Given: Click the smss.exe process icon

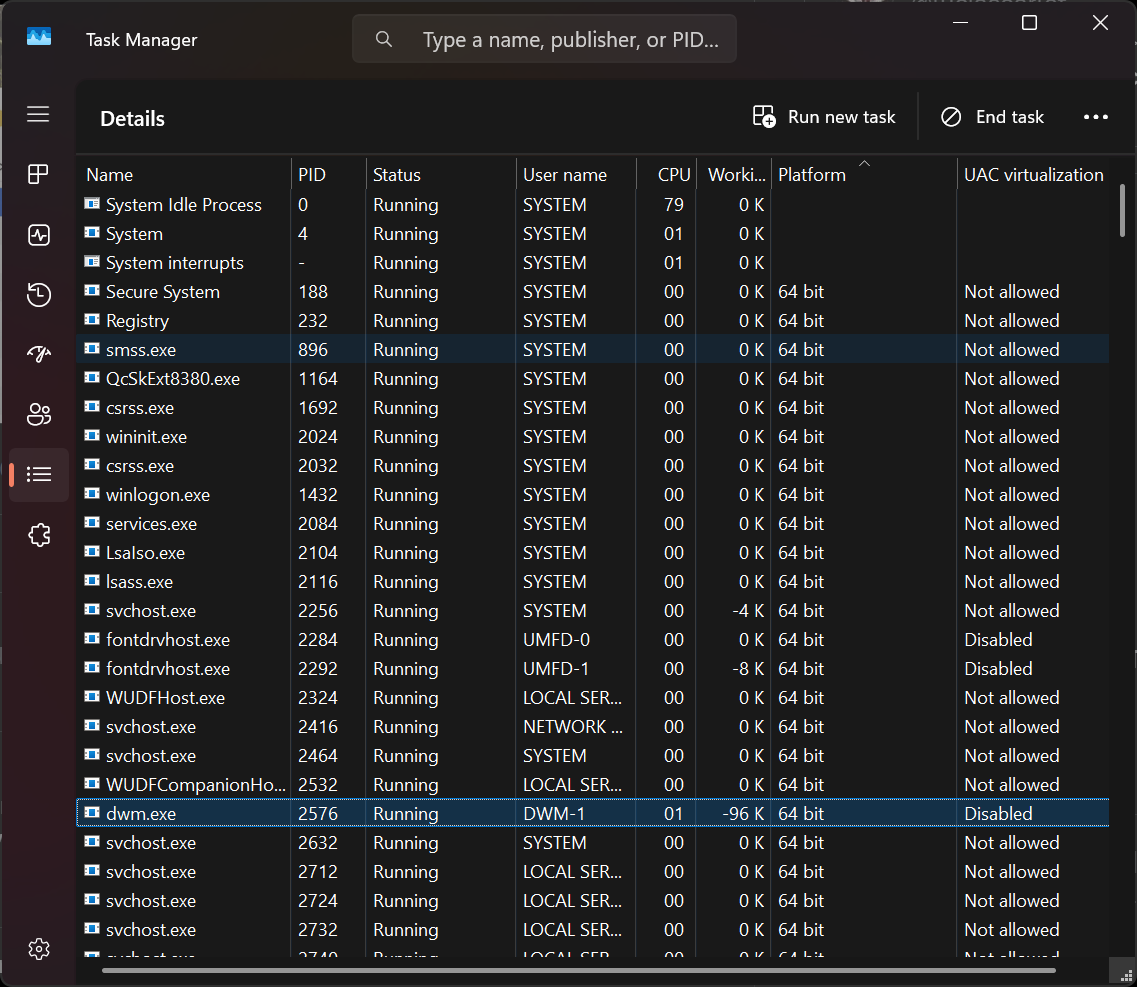Looking at the screenshot, I should pos(92,349).
